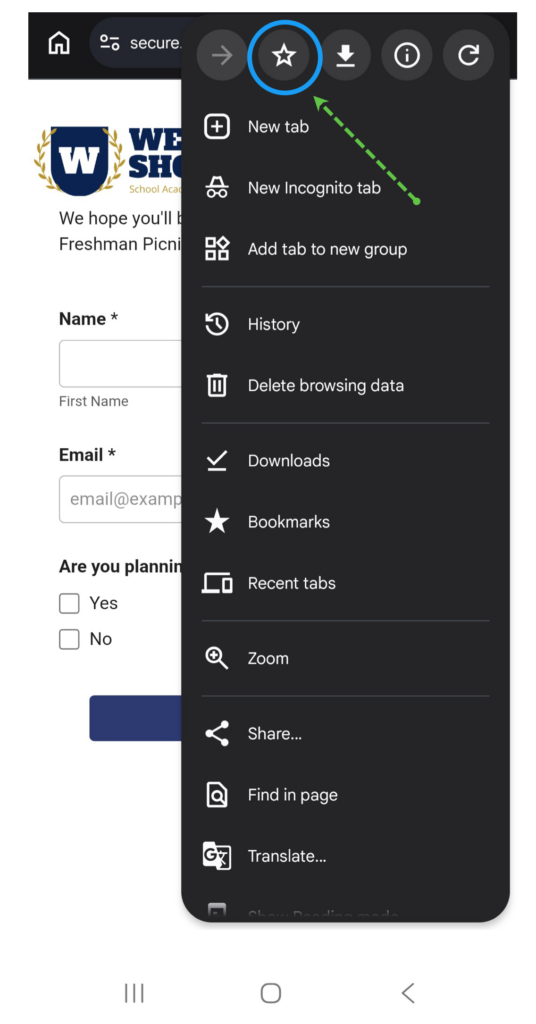Viewport: 536px width, 1024px height.
Task: Tap the History clock icon
Action: tap(217, 325)
